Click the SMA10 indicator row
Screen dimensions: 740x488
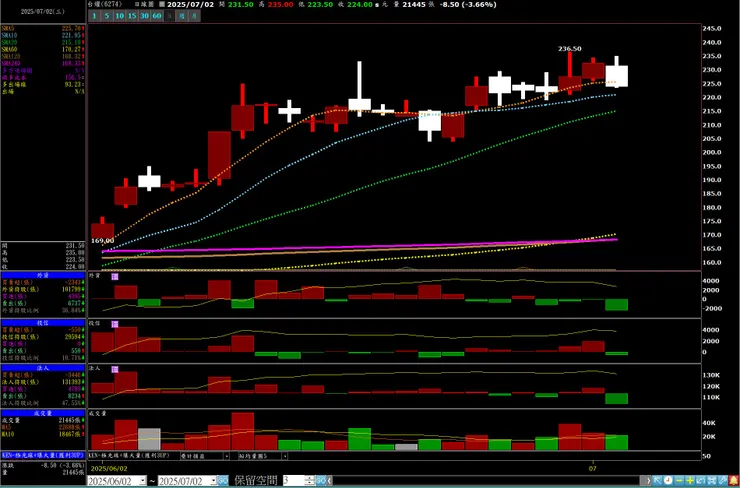coord(43,35)
